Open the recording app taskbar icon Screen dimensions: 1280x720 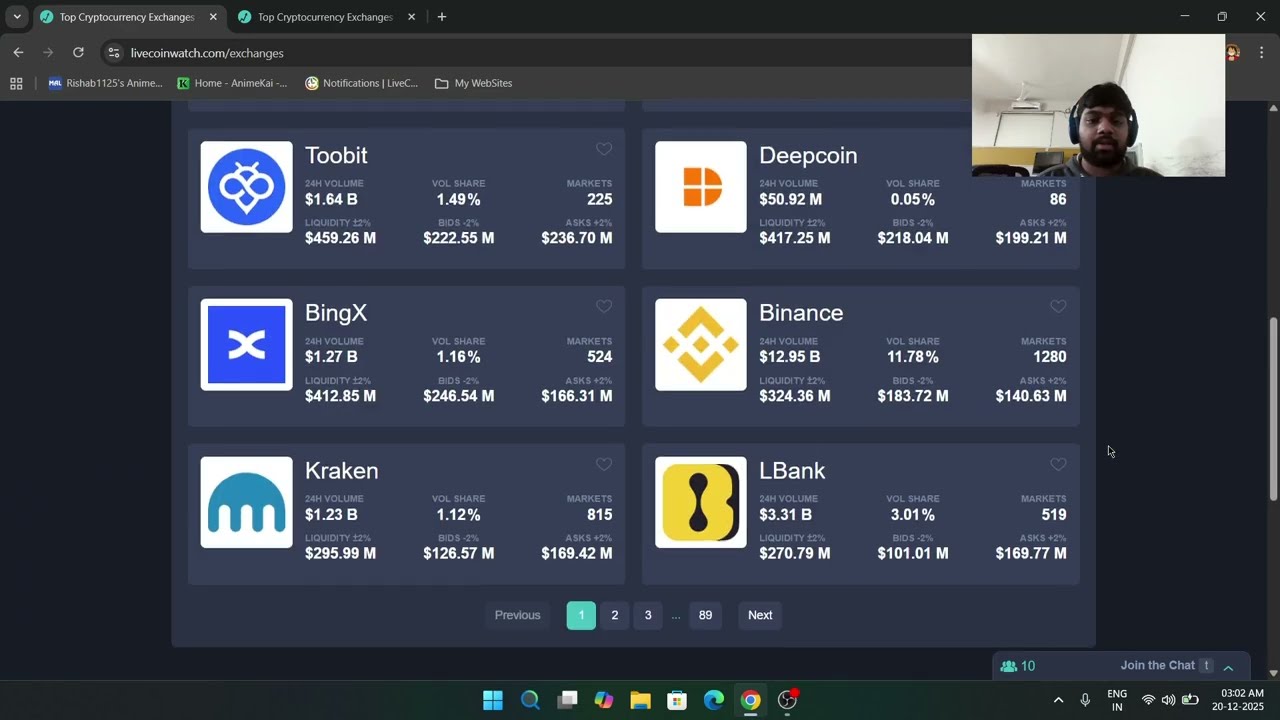pyautogui.click(x=788, y=700)
